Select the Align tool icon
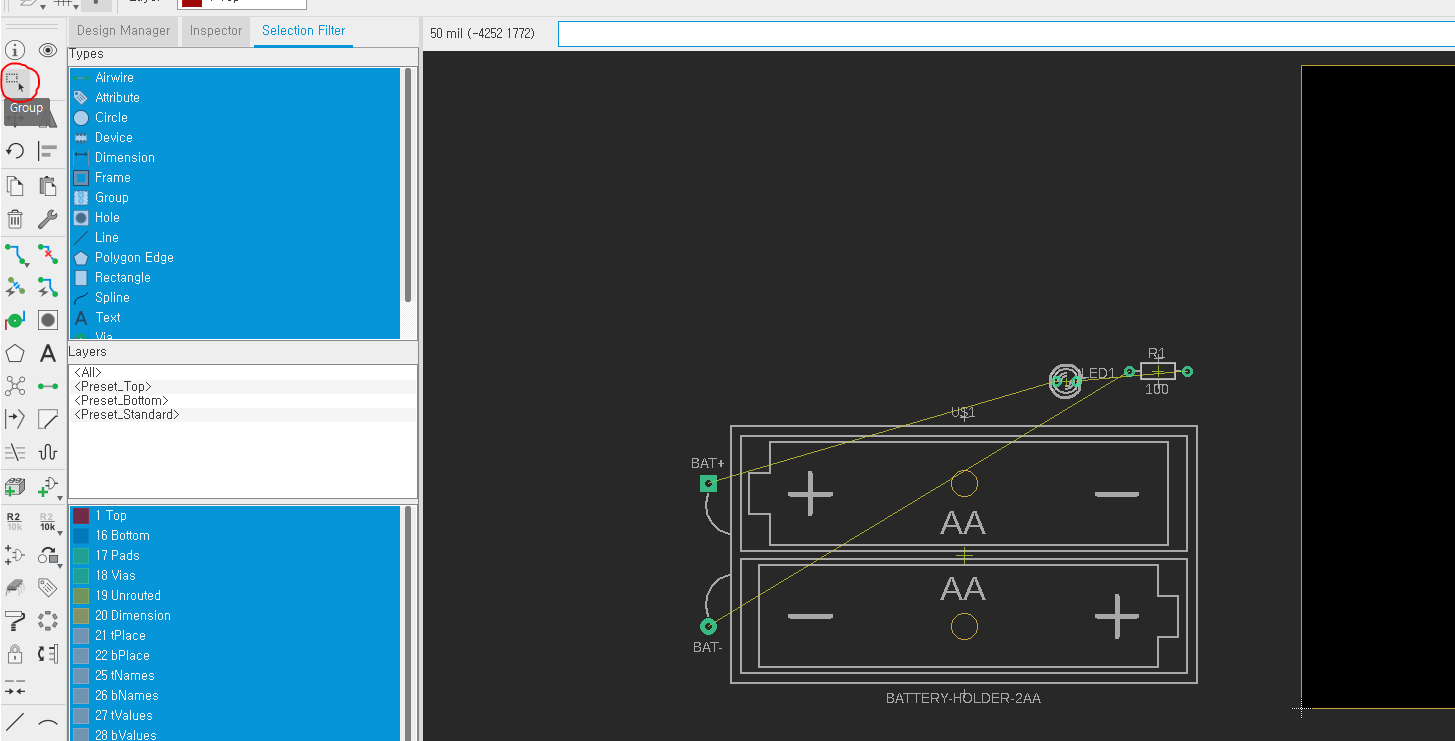The image size is (1455, 741). coord(48,151)
